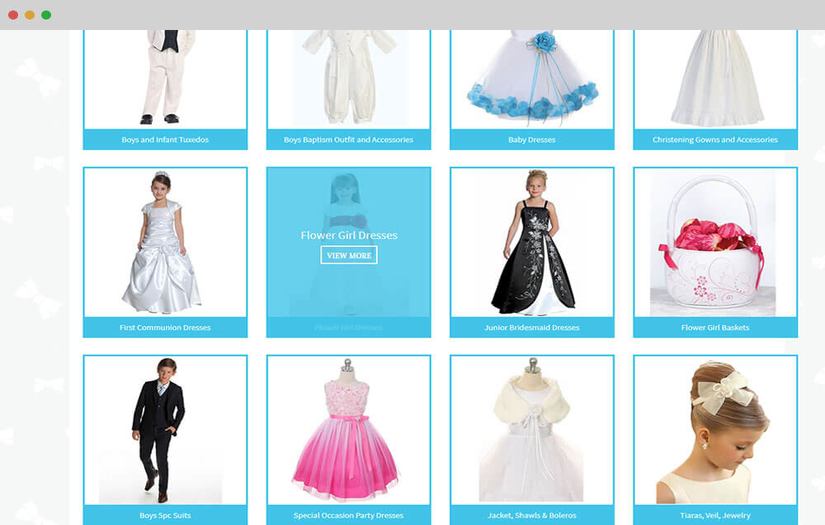Screen dimensions: 825x525
Task: Open First Communion Dresses label
Action: 165,327
